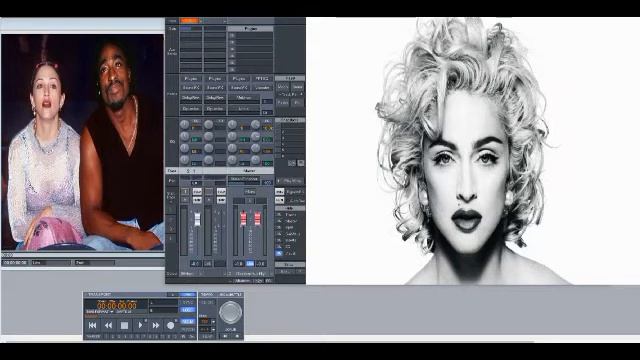Click the right red master fader

[258, 218]
